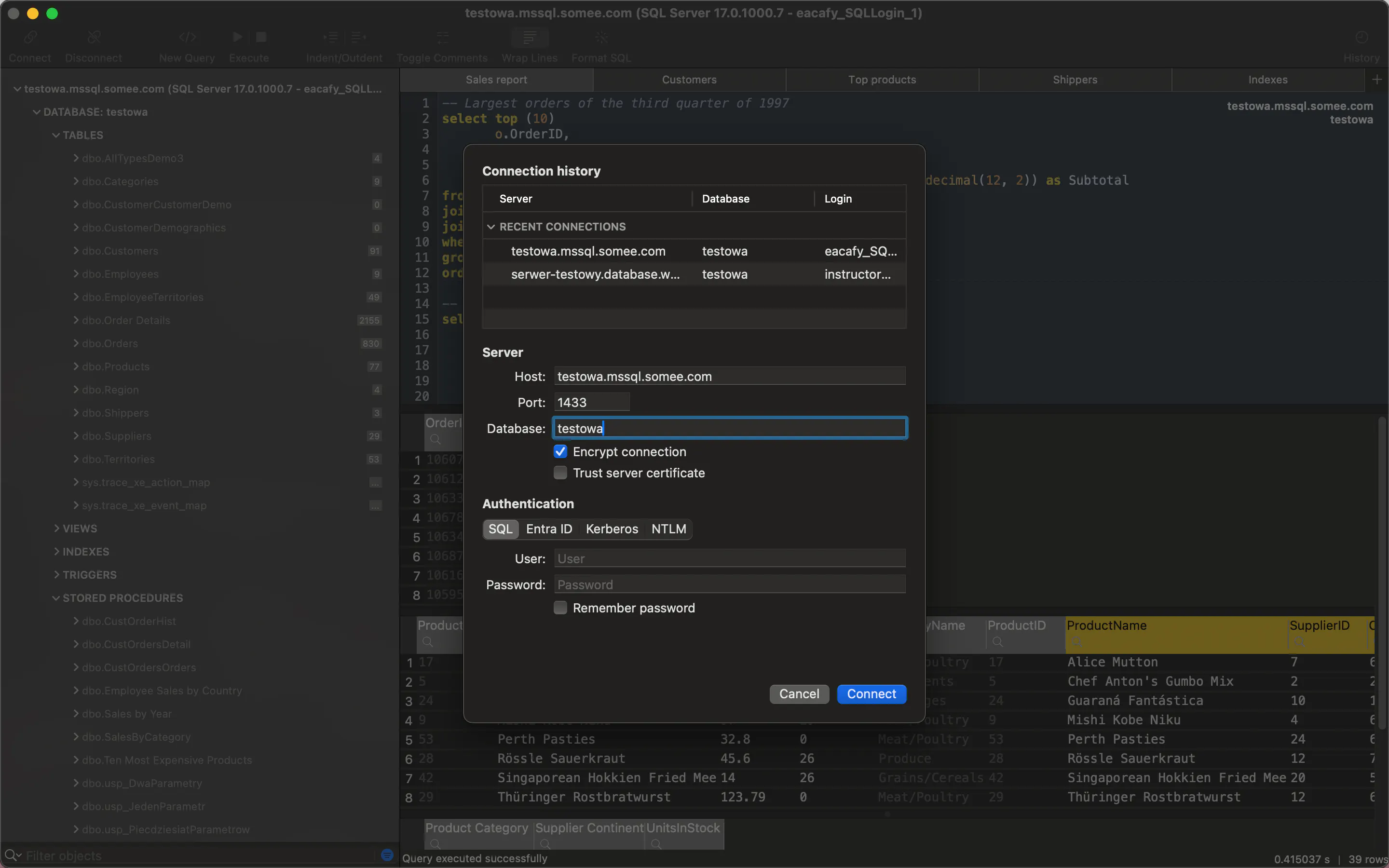Select serwer-testowy.database recent connection
The height and width of the screenshot is (868, 1389).
694,274
